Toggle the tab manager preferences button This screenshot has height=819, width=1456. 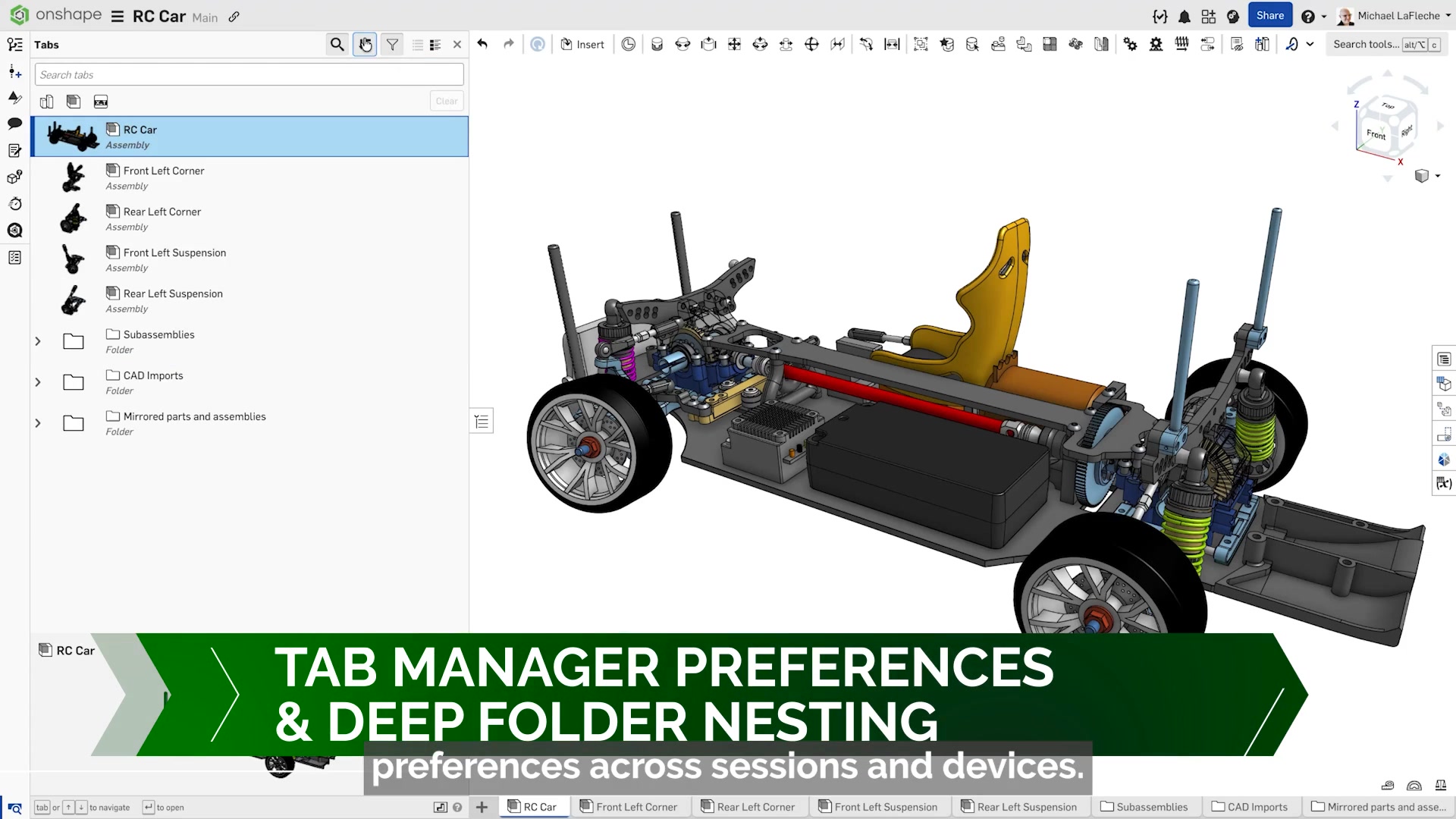click(x=365, y=45)
